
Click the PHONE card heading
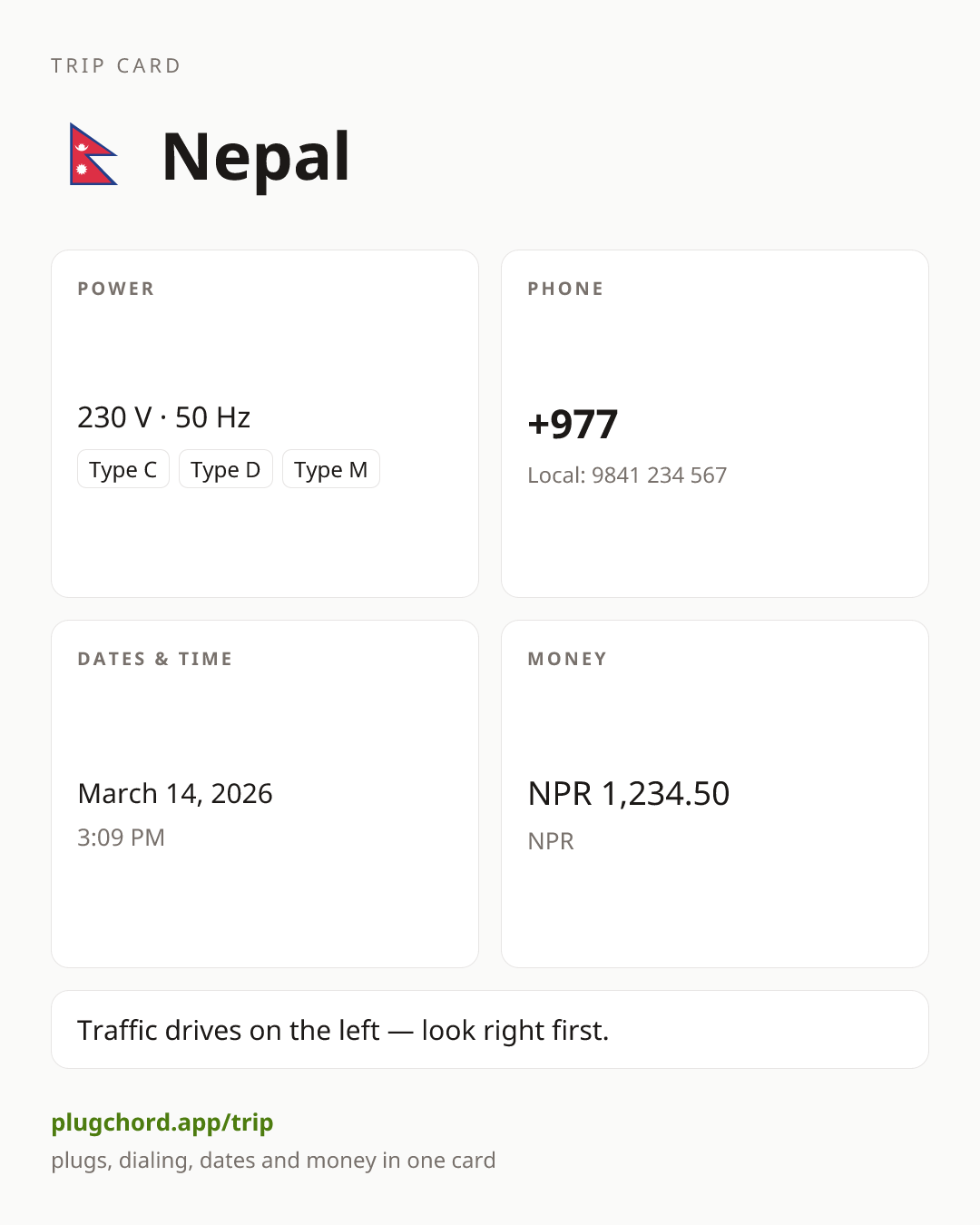click(x=566, y=289)
